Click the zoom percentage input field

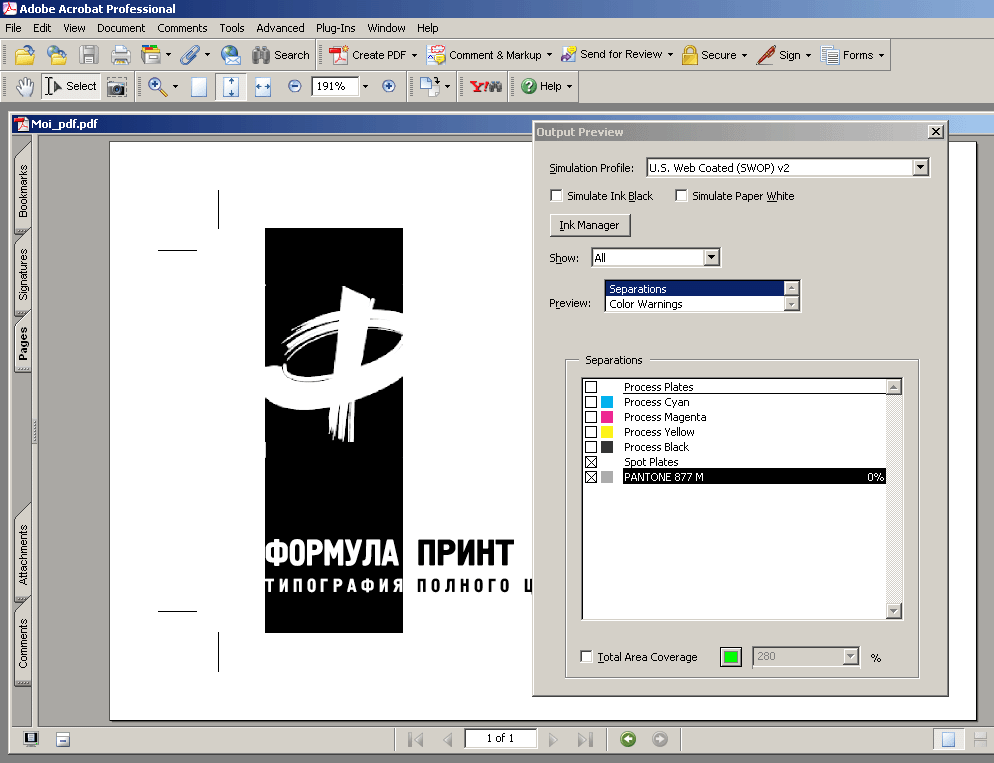(335, 86)
